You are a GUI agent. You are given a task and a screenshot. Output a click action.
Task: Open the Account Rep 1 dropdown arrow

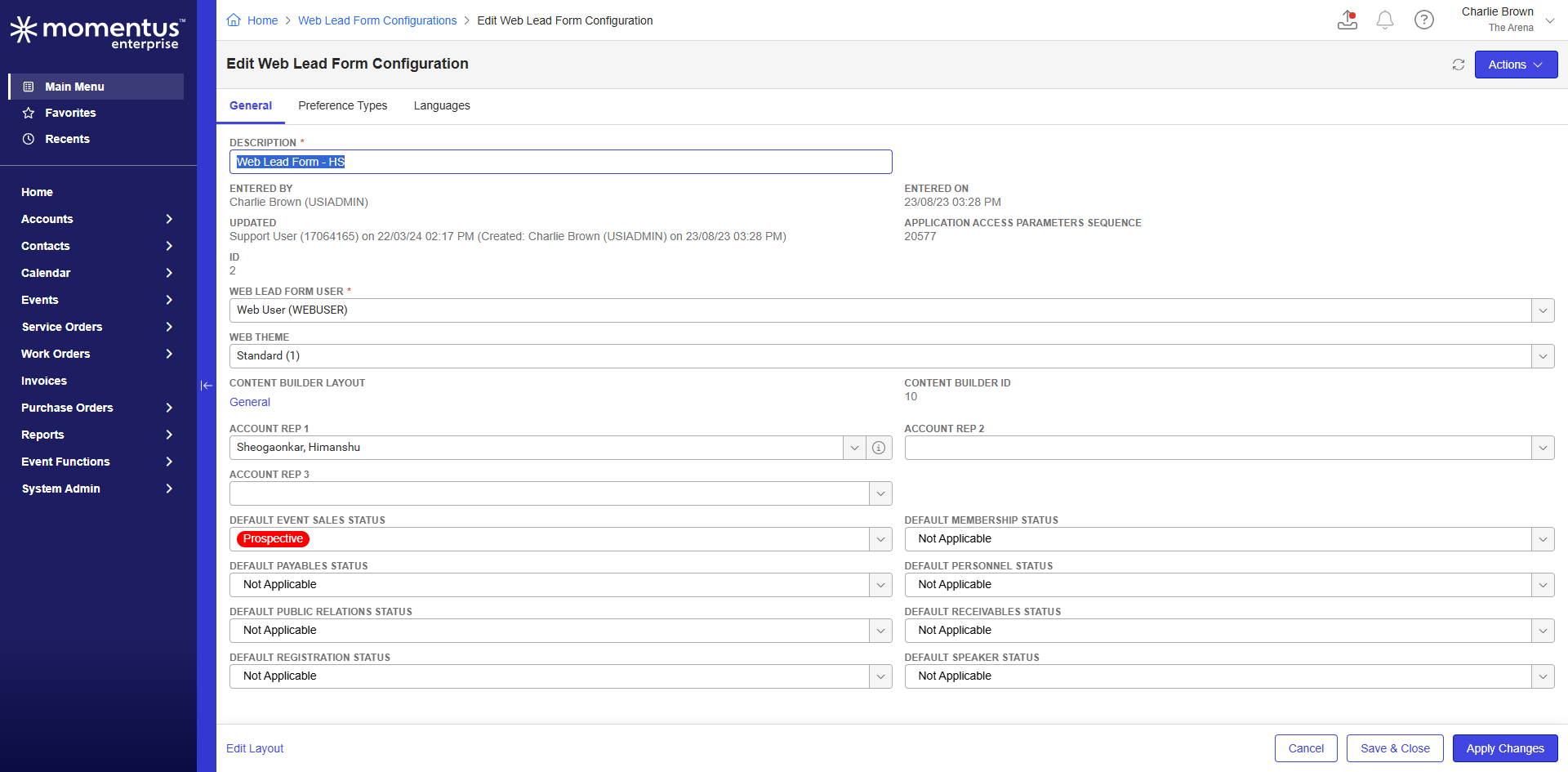tap(854, 448)
